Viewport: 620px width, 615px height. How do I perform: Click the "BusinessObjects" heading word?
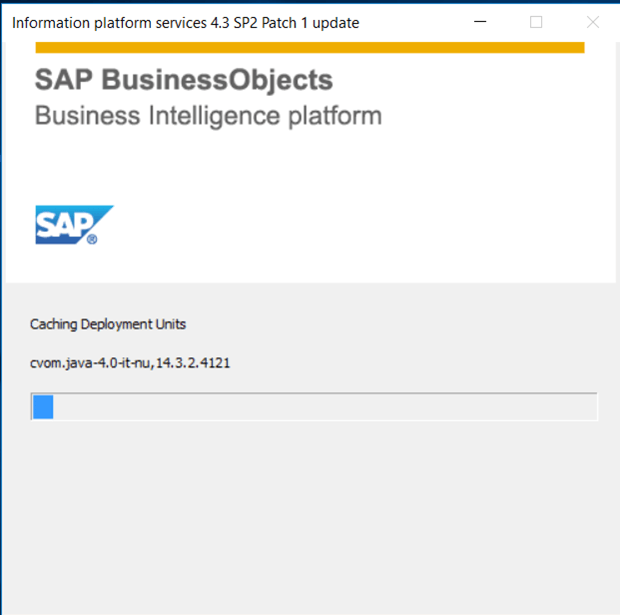pos(217,80)
